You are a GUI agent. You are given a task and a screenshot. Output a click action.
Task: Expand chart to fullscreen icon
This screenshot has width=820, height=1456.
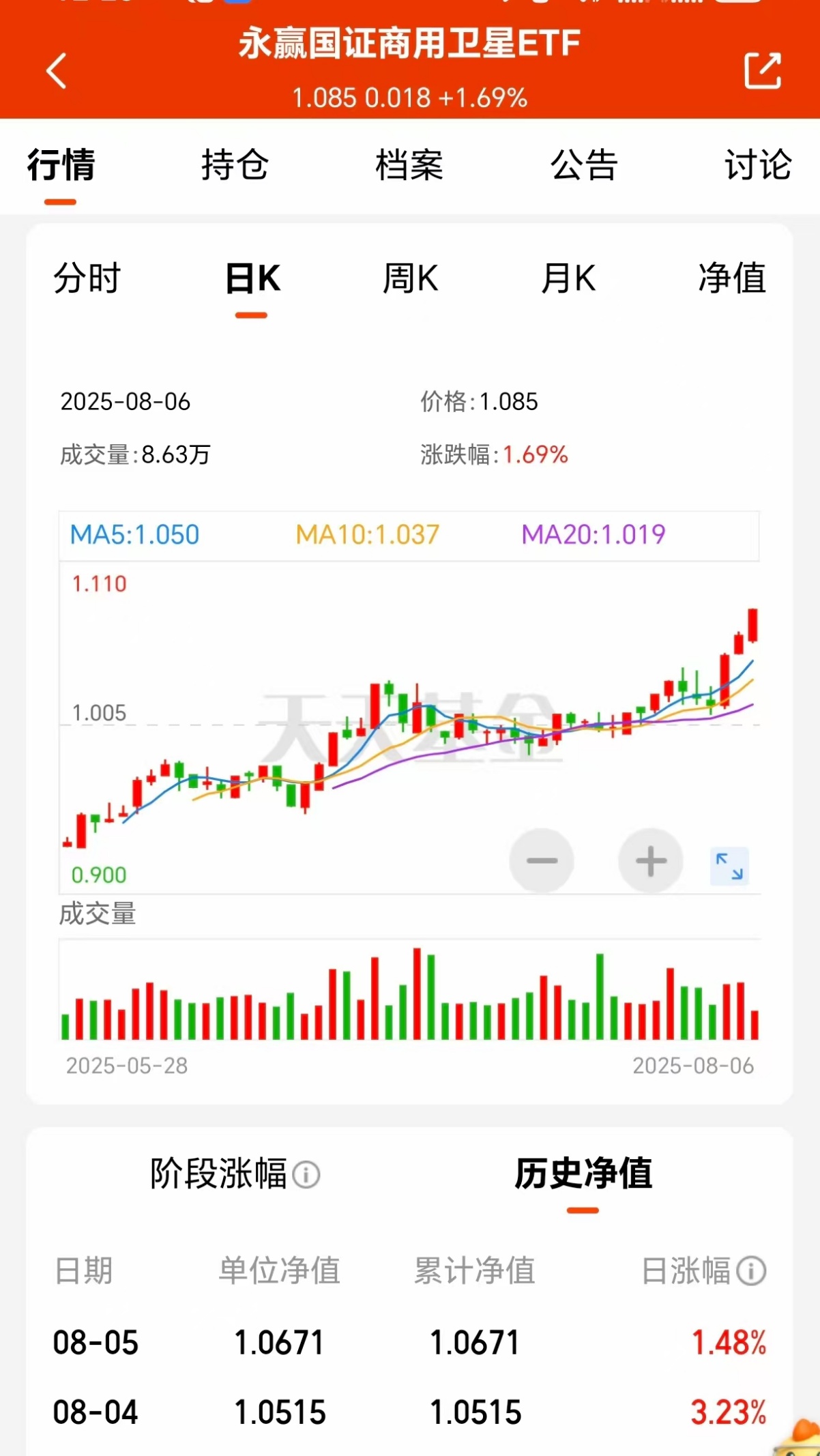click(729, 866)
